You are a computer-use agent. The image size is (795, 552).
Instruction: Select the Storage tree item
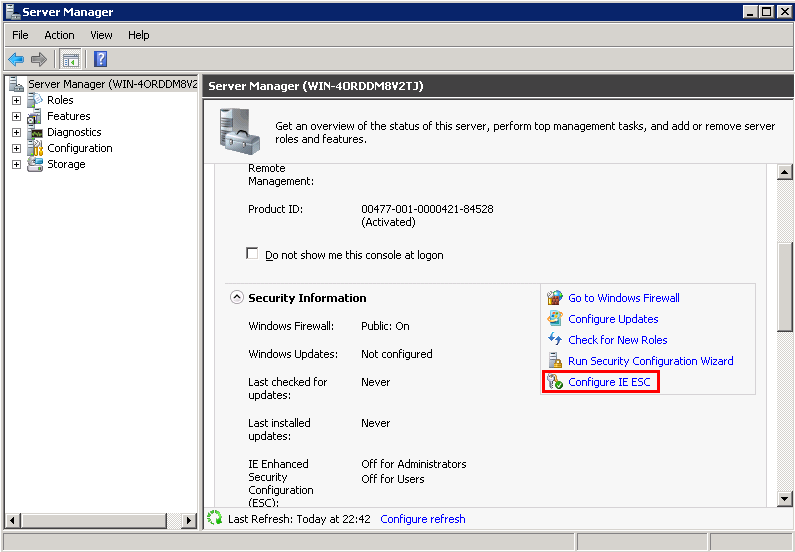66,164
